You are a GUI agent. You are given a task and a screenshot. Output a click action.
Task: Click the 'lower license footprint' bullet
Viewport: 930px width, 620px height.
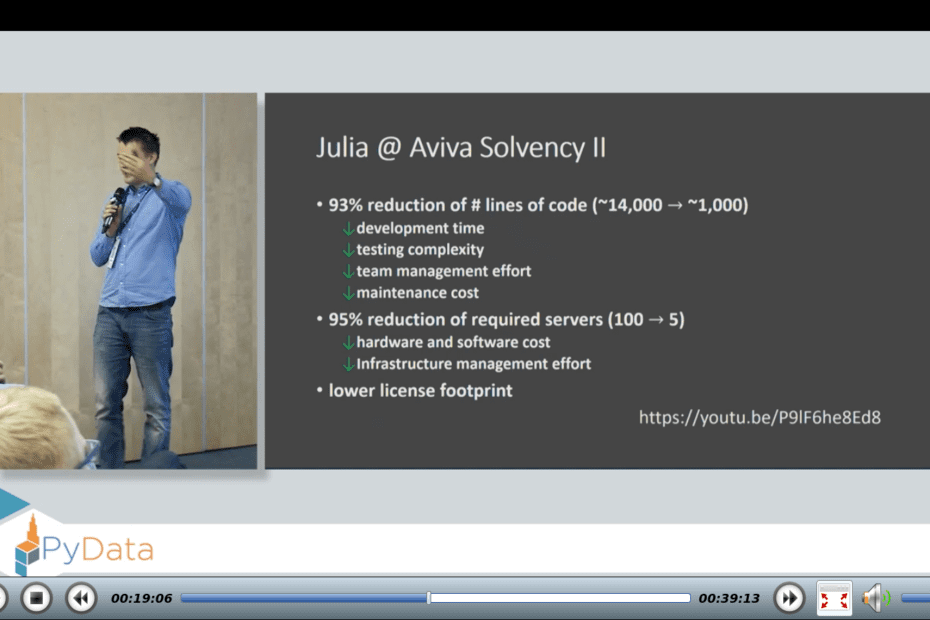click(x=415, y=390)
